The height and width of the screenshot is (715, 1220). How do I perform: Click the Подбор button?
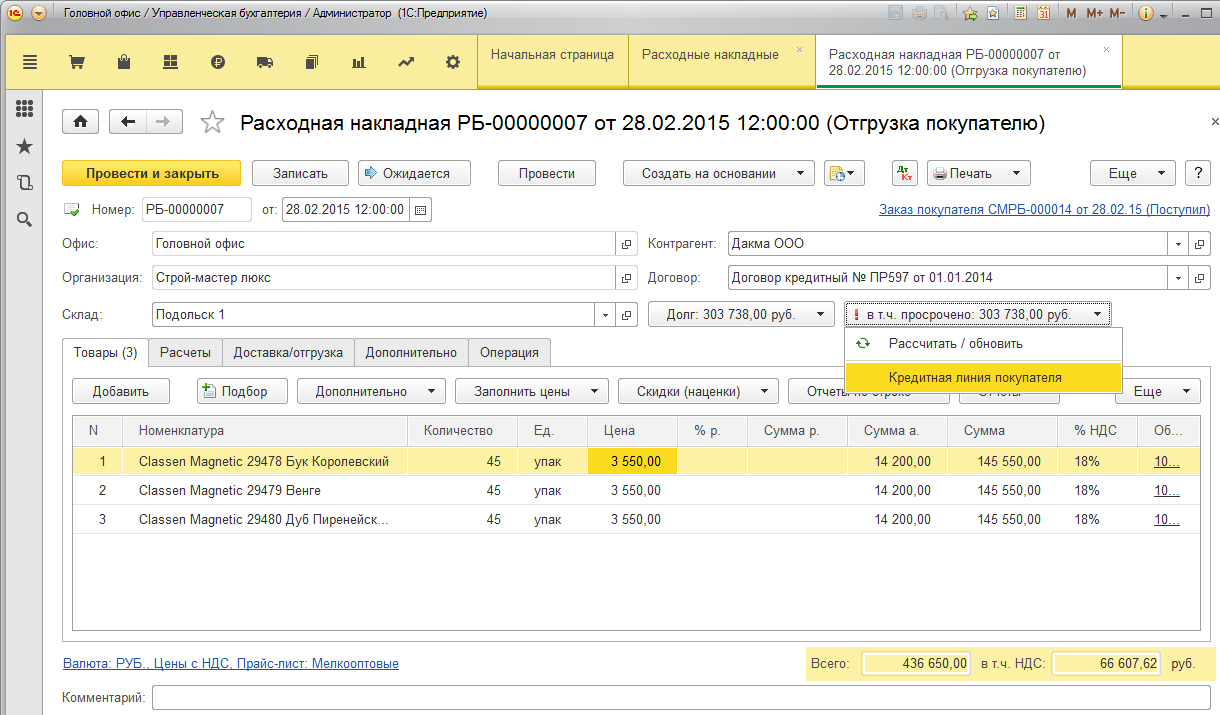coord(243,391)
